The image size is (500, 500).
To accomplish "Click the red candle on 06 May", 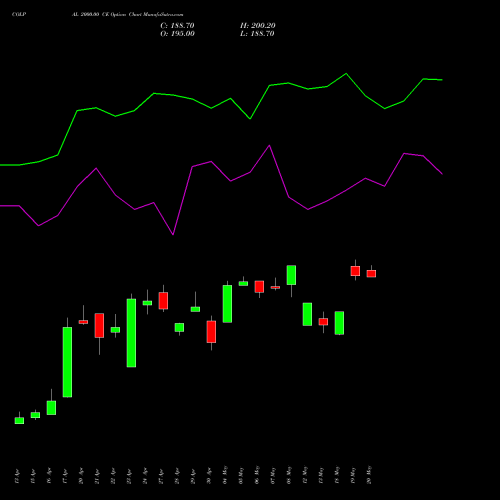I will 259,287.
